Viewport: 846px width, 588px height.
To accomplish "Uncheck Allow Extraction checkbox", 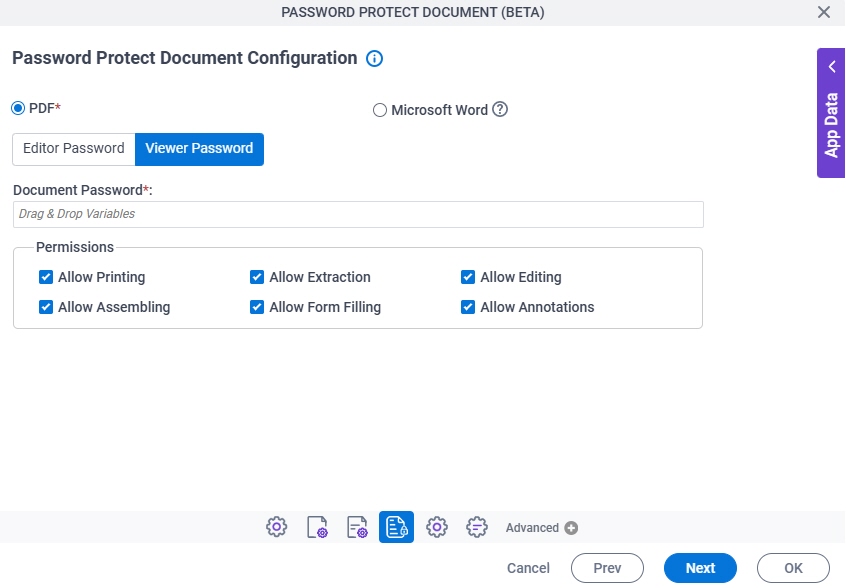I will (x=257, y=277).
